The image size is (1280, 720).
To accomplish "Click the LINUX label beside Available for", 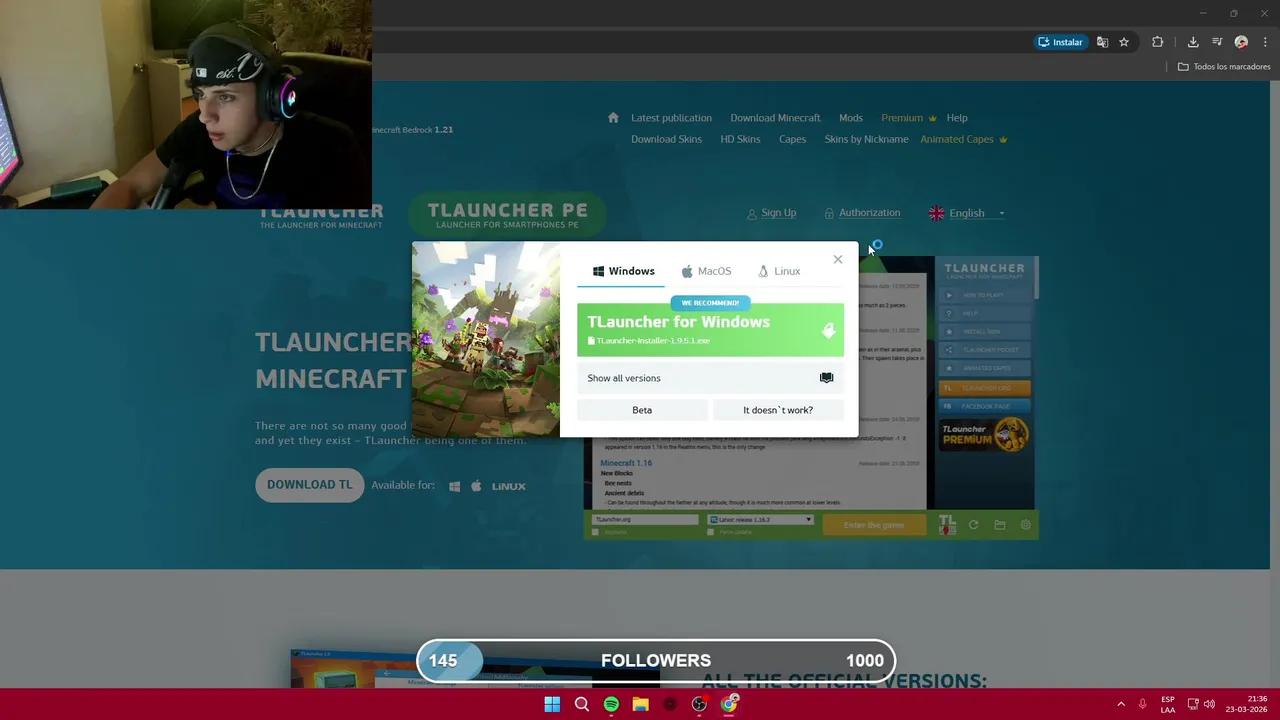I will pos(508,486).
